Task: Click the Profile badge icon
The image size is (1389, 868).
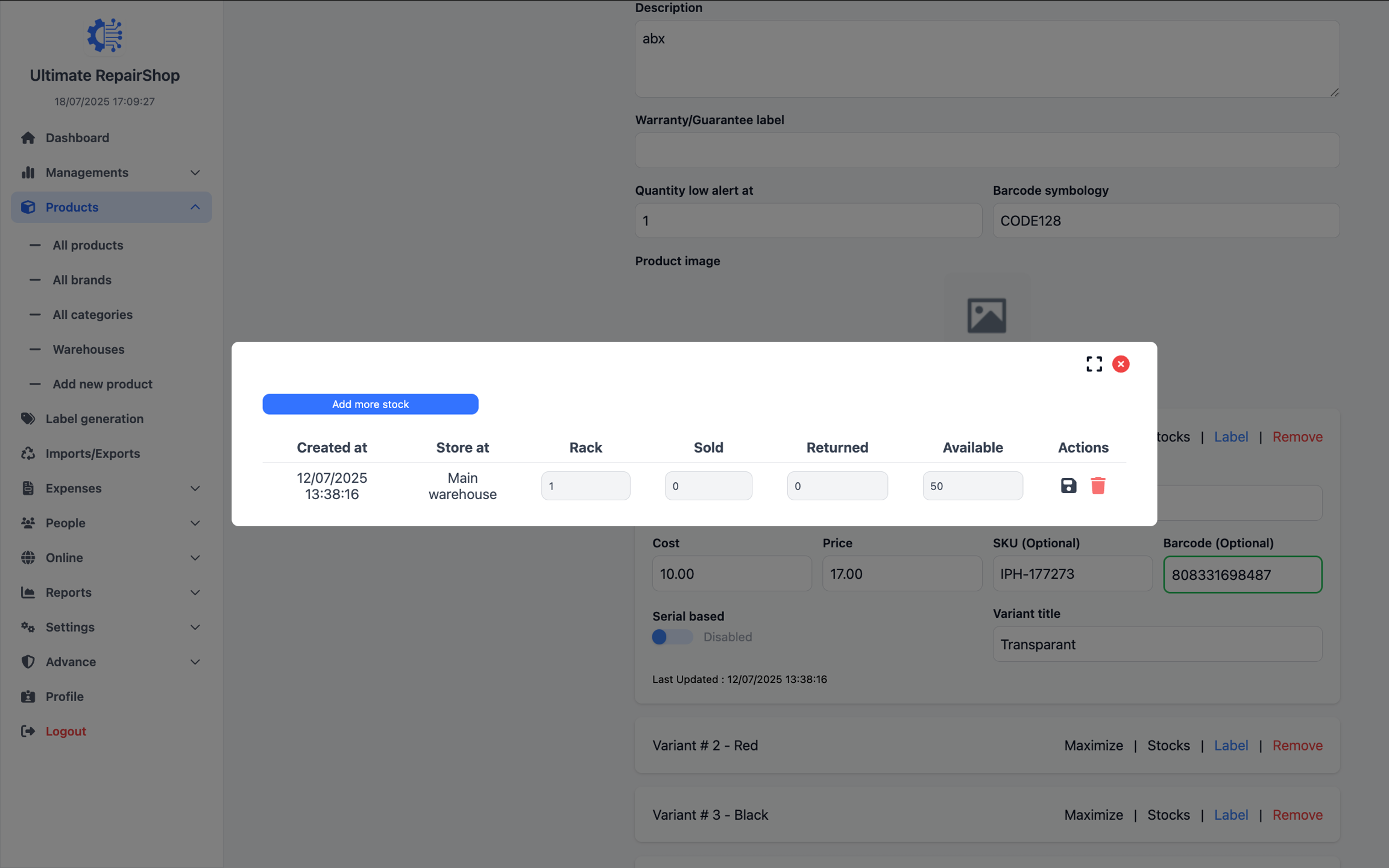Action: click(x=28, y=697)
